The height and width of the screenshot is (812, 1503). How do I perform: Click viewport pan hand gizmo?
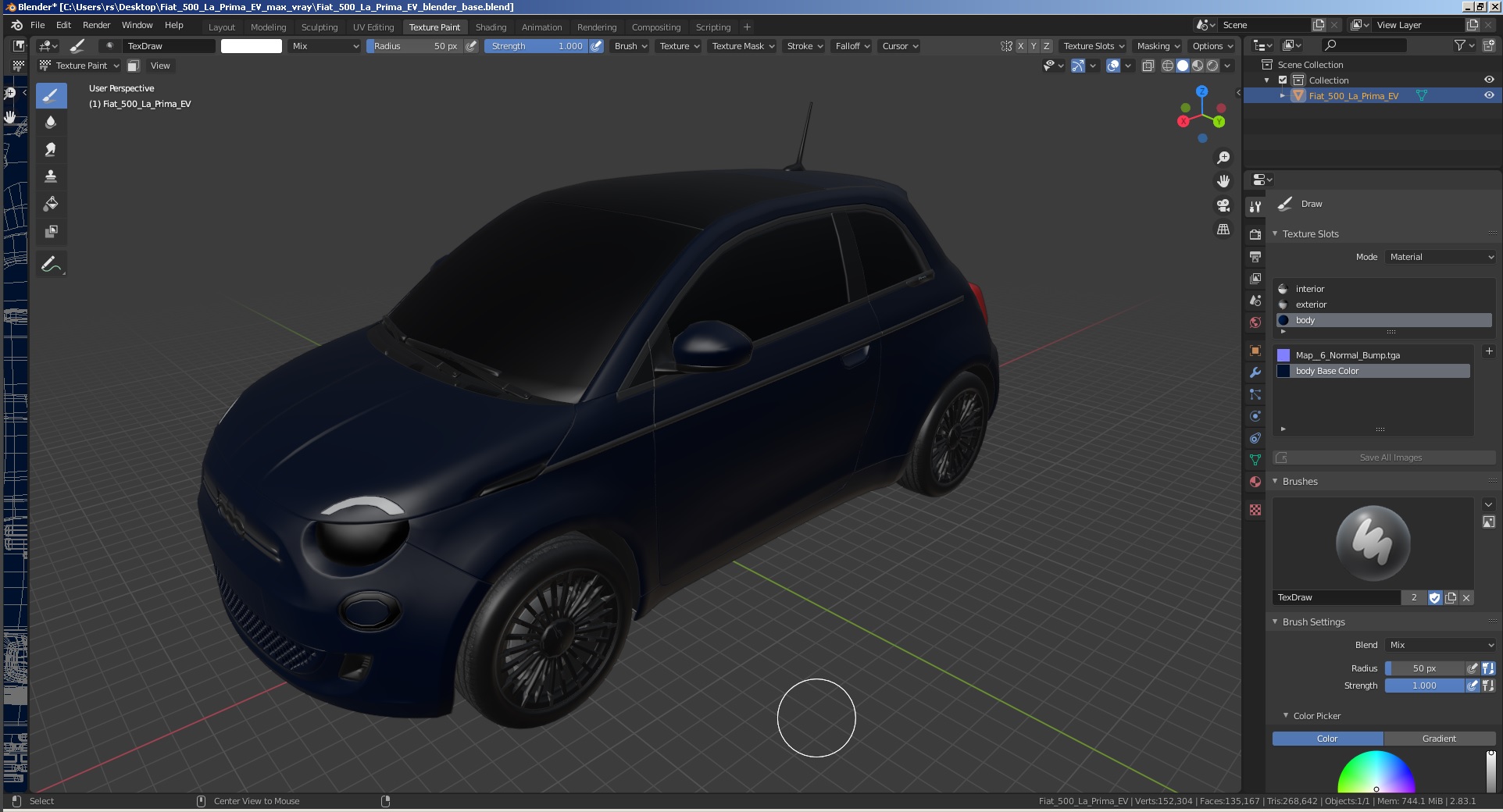(1223, 181)
